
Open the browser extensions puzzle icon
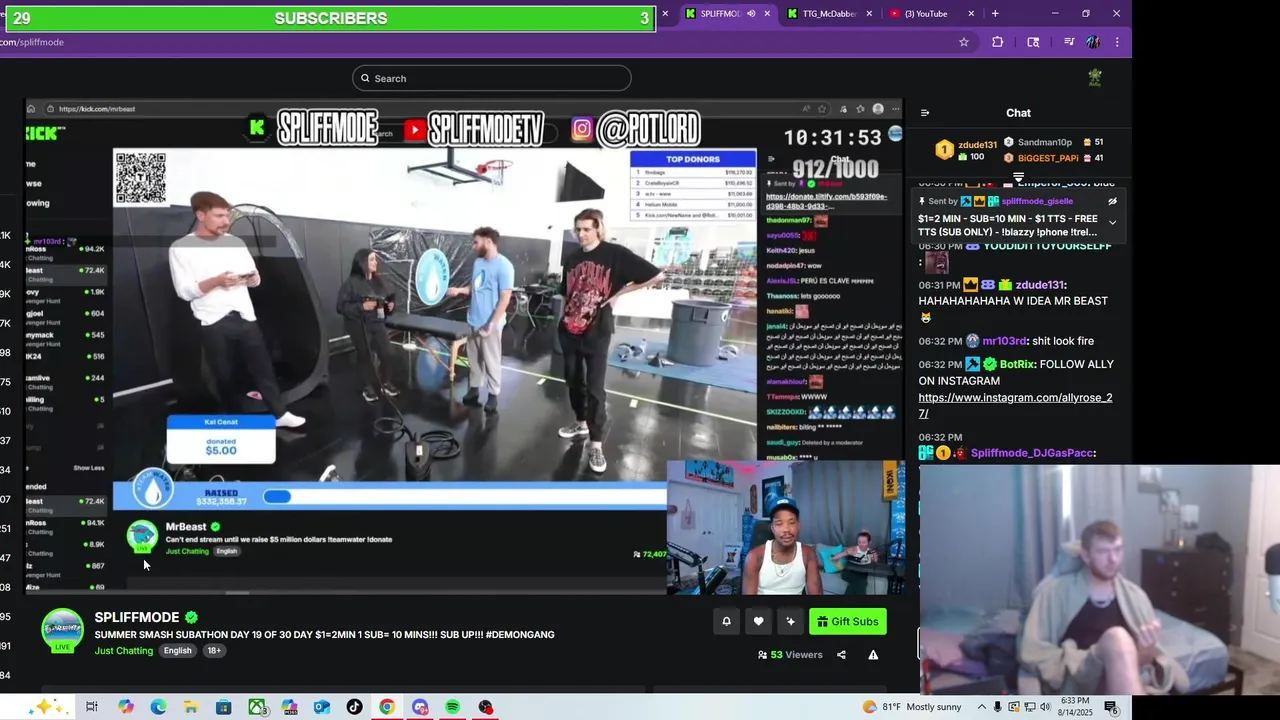click(997, 42)
